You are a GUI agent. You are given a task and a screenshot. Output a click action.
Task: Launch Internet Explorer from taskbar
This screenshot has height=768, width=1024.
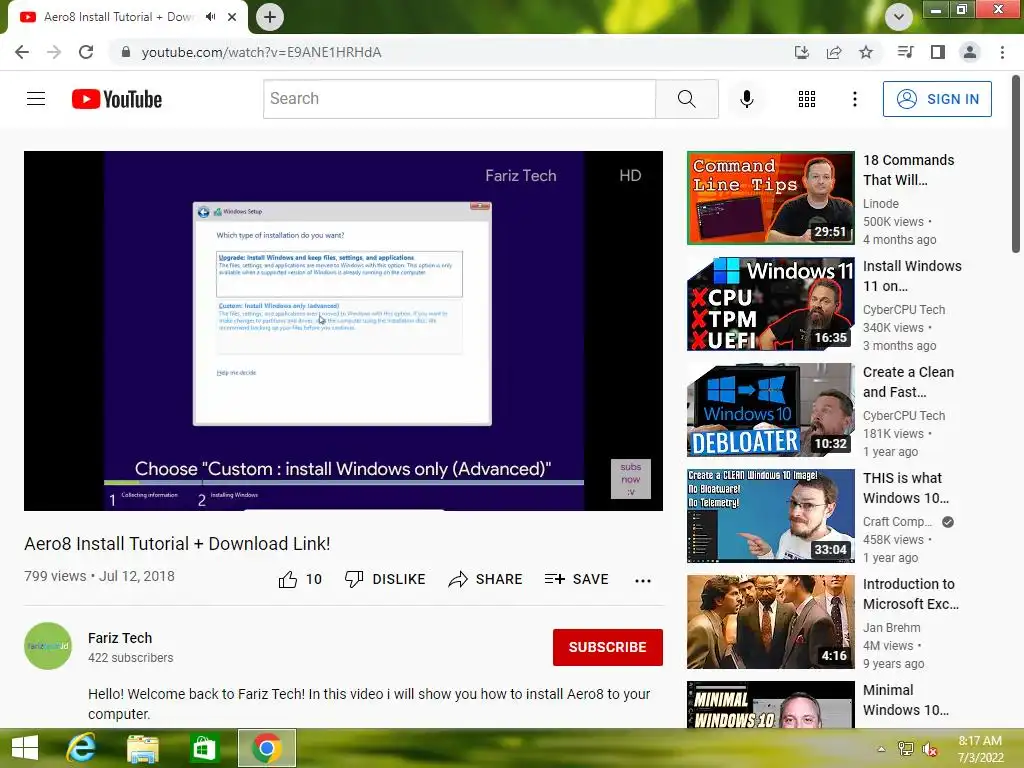82,748
